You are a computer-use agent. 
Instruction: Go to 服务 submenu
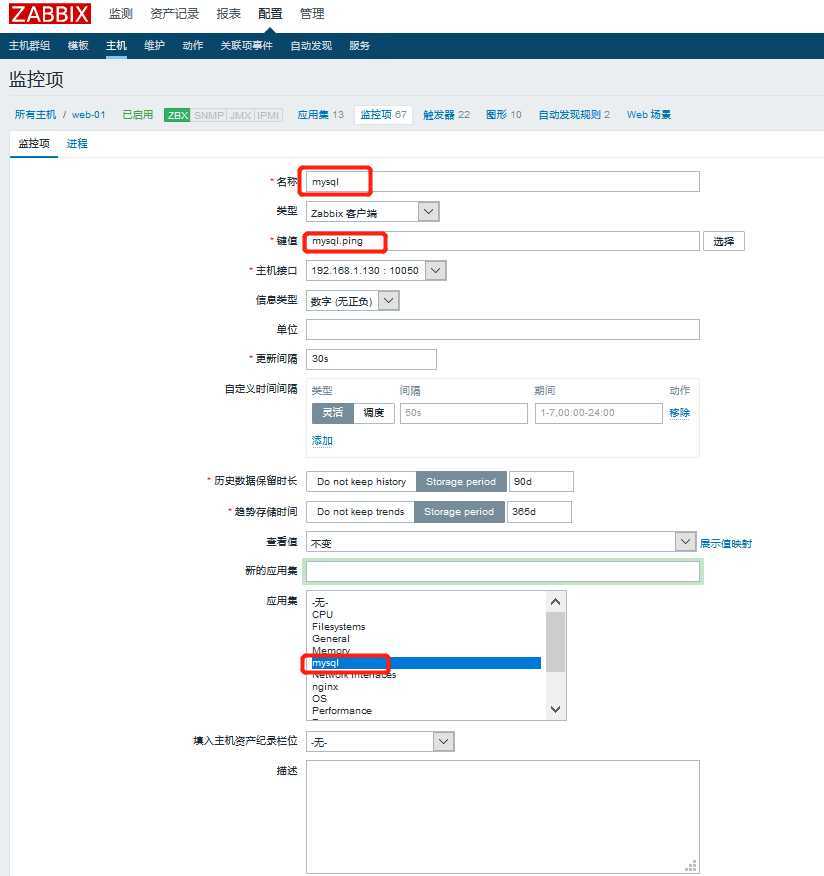359,46
